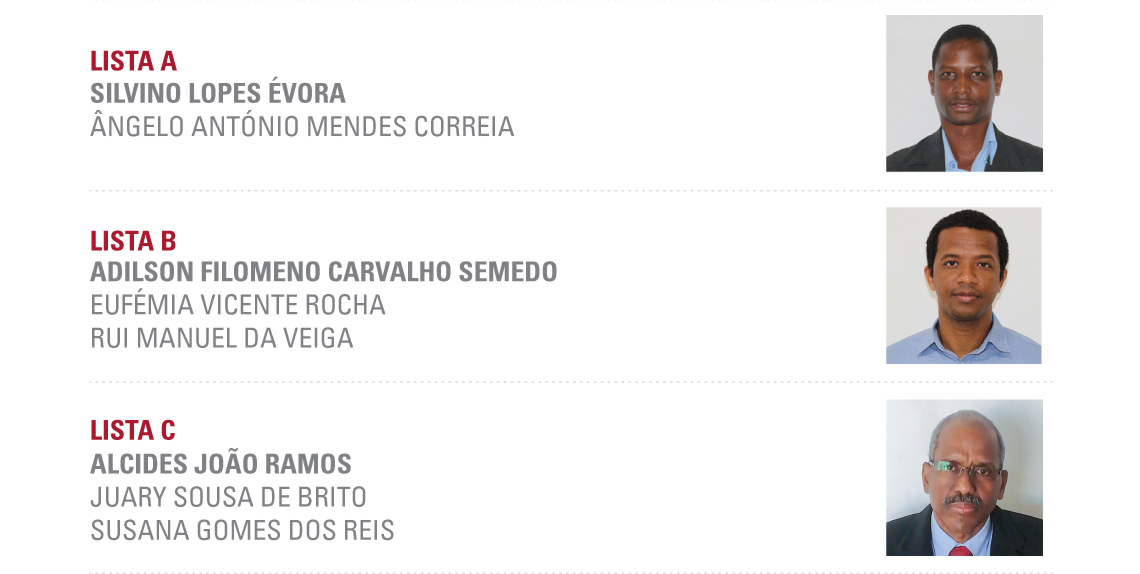Select candidate name Silvino Lopes Évora
This screenshot has height=574, width=1140.
[x=218, y=94]
